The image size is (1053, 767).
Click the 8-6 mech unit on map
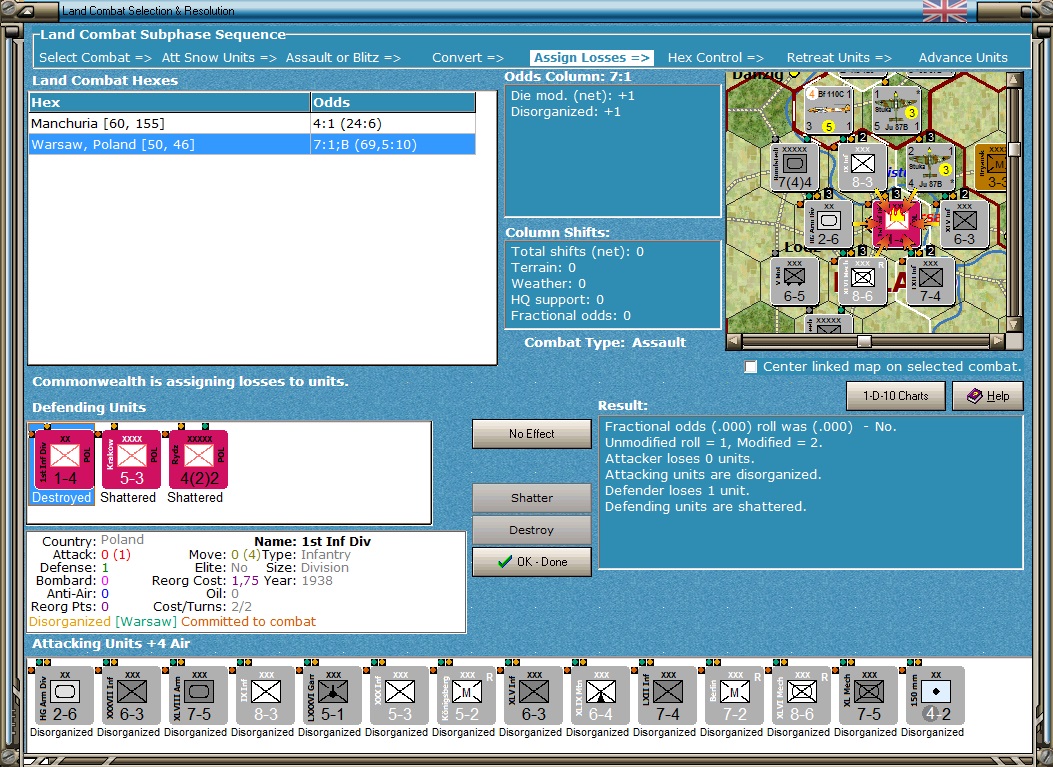tap(862, 281)
